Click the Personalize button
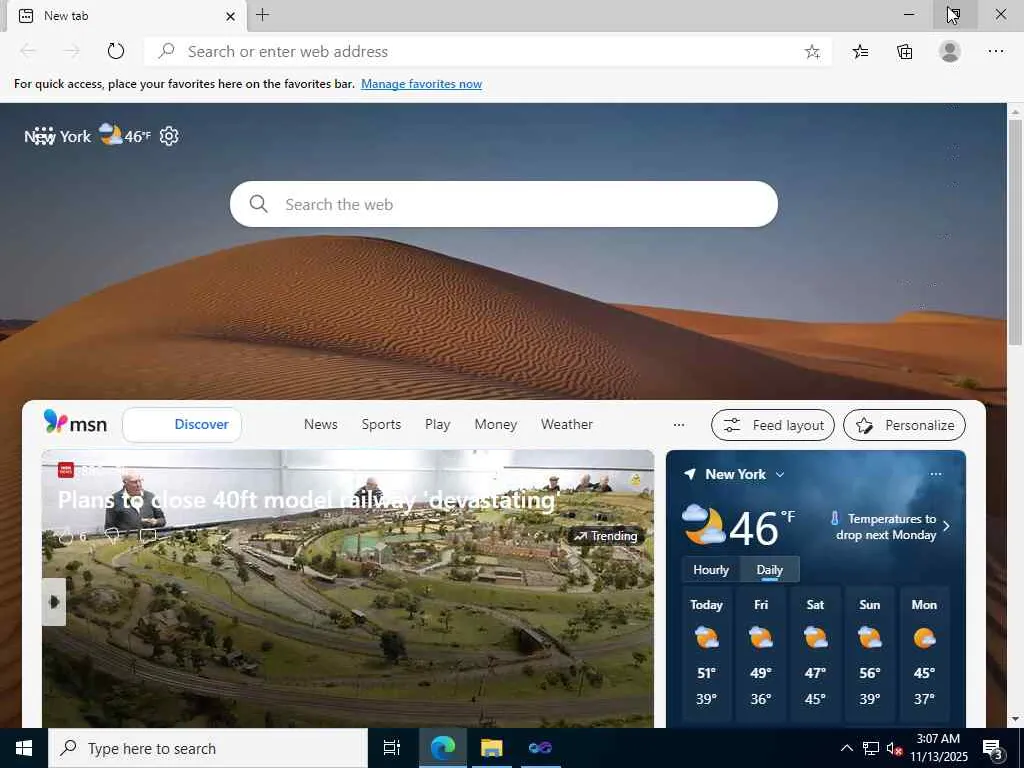1024x768 pixels. pos(904,425)
